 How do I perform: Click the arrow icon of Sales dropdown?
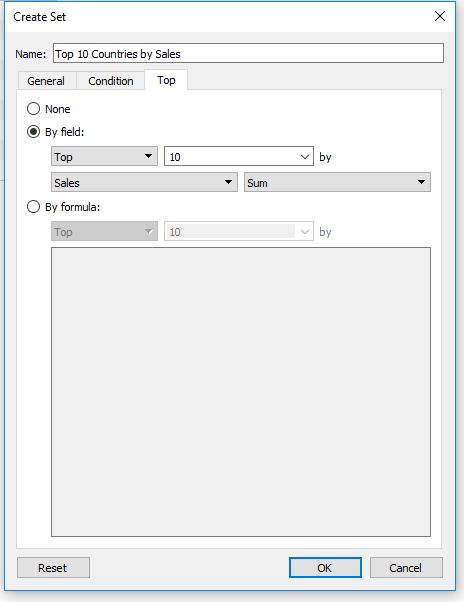point(228,182)
